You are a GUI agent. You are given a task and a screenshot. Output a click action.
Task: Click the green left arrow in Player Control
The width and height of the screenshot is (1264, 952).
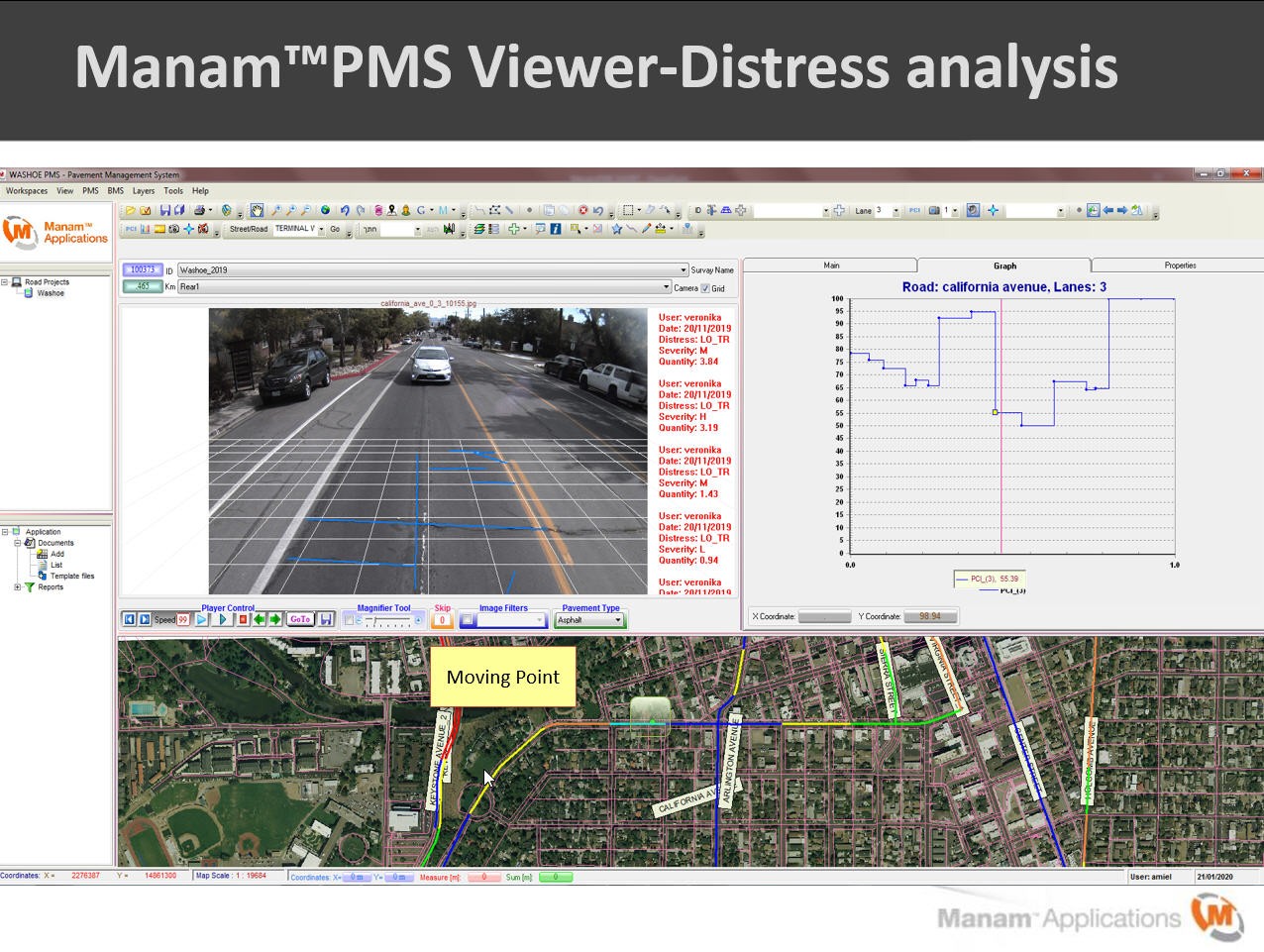point(260,620)
